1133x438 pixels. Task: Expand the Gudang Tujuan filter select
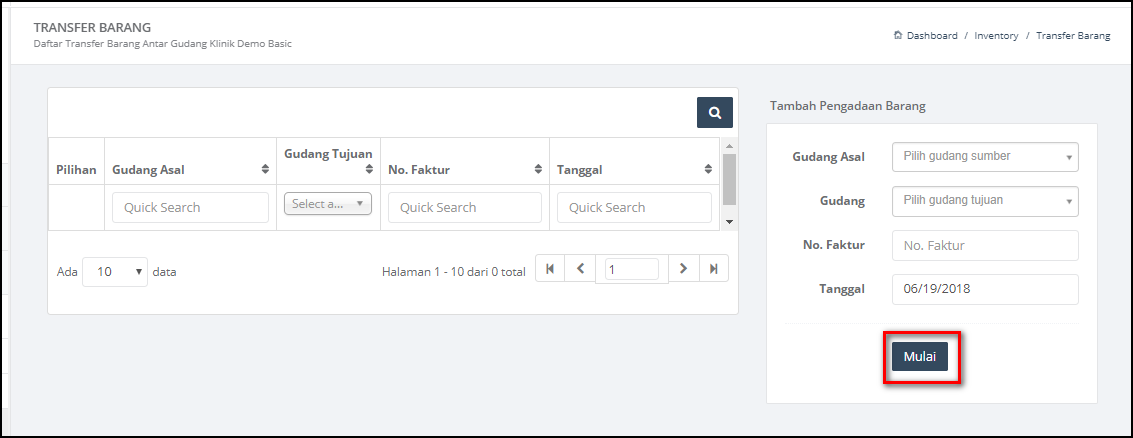[328, 204]
